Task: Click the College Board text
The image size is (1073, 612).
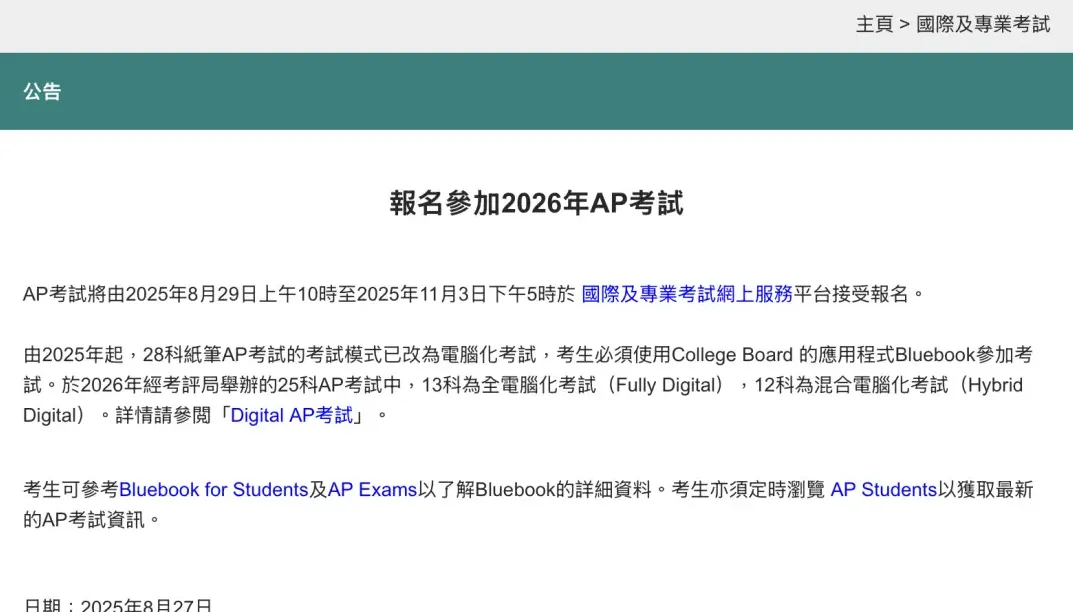Action: coord(732,355)
